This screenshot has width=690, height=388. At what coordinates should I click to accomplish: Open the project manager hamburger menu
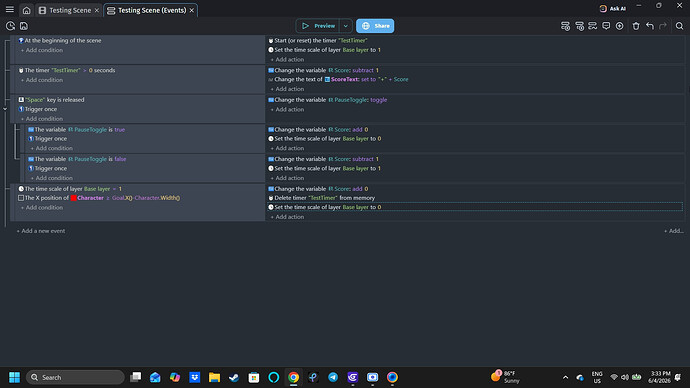(x=10, y=10)
